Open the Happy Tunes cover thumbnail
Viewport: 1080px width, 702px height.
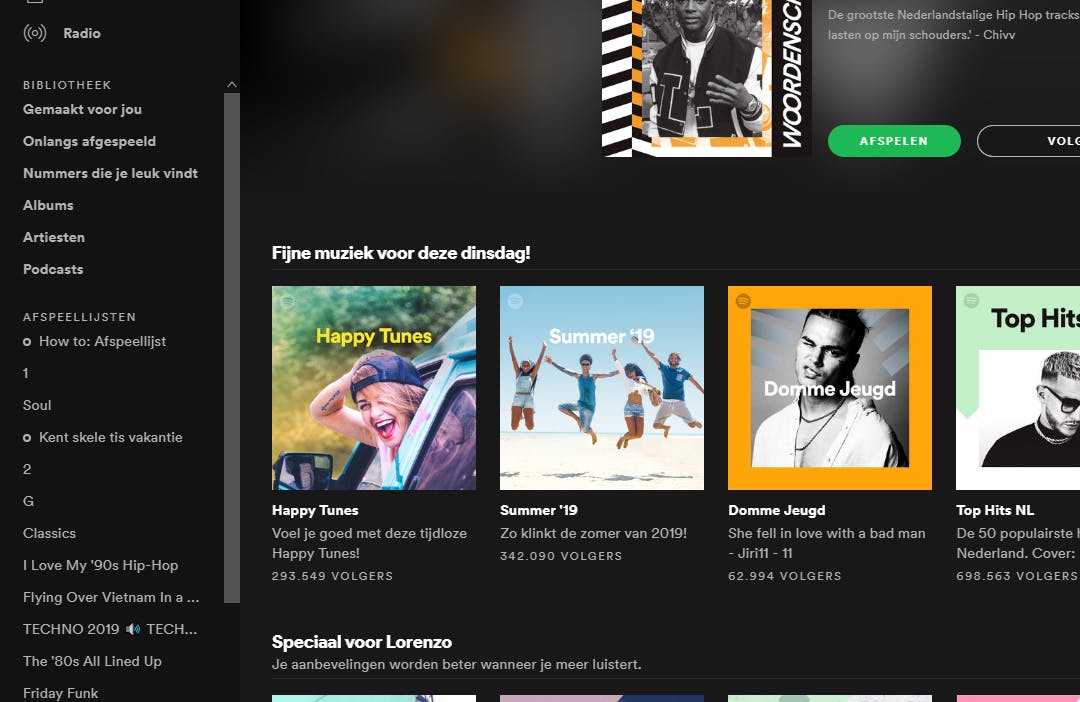(x=374, y=388)
